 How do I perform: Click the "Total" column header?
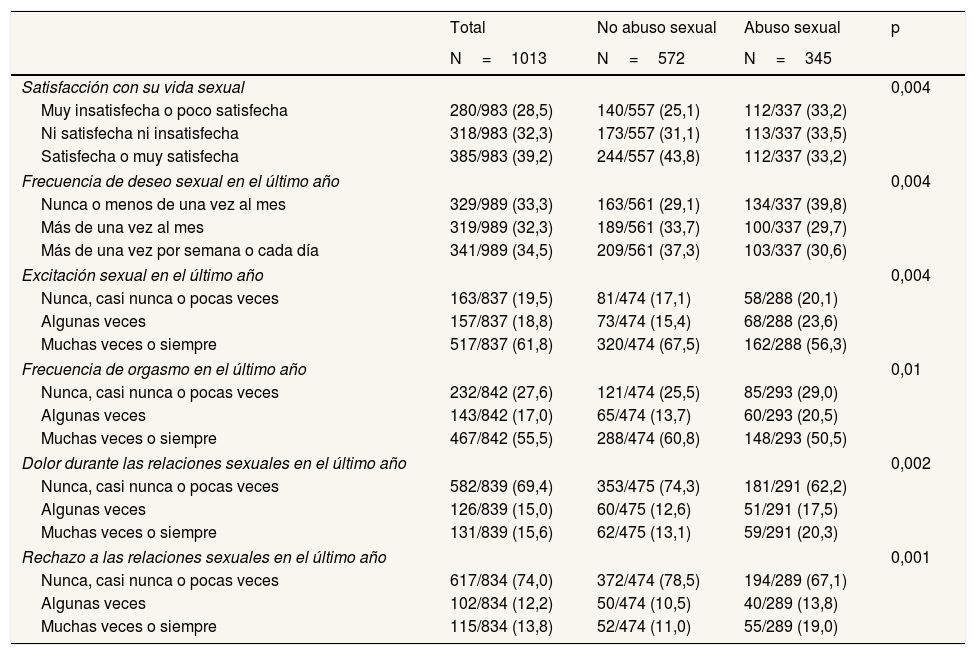point(467,28)
